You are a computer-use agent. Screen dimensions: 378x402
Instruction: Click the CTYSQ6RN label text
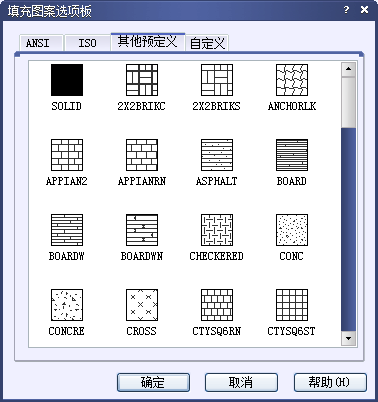[x=217, y=331]
